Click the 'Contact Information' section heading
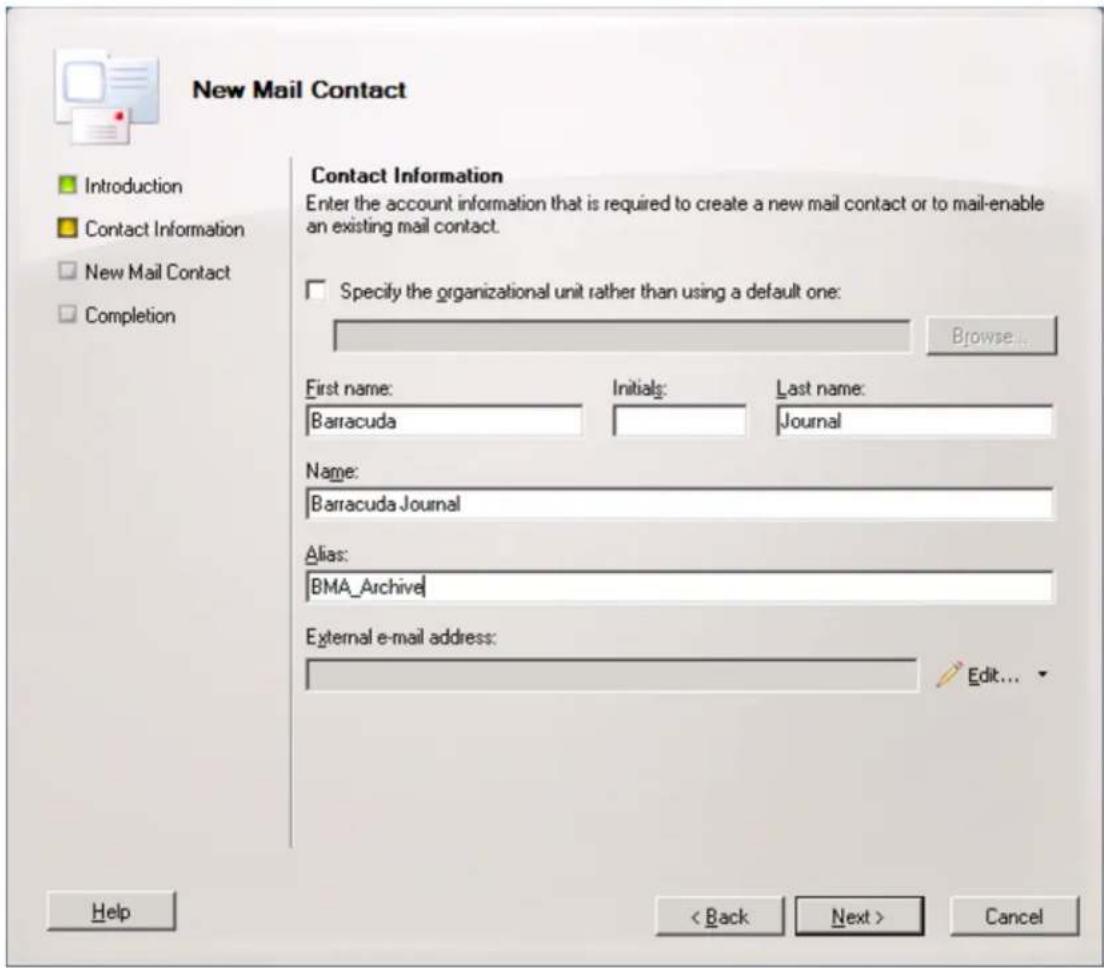 point(407,175)
